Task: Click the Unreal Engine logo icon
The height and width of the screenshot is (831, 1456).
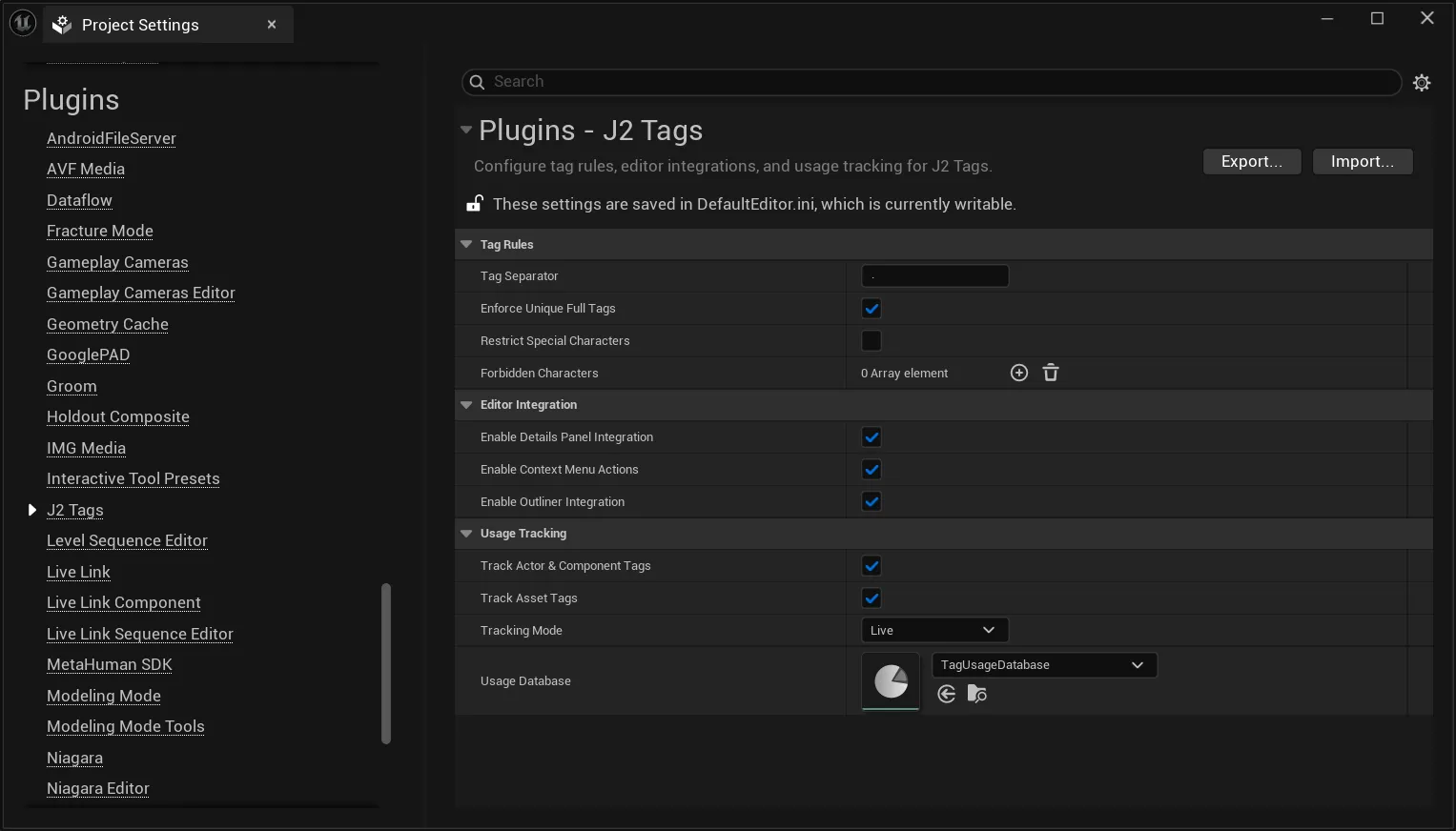Action: tap(23, 23)
